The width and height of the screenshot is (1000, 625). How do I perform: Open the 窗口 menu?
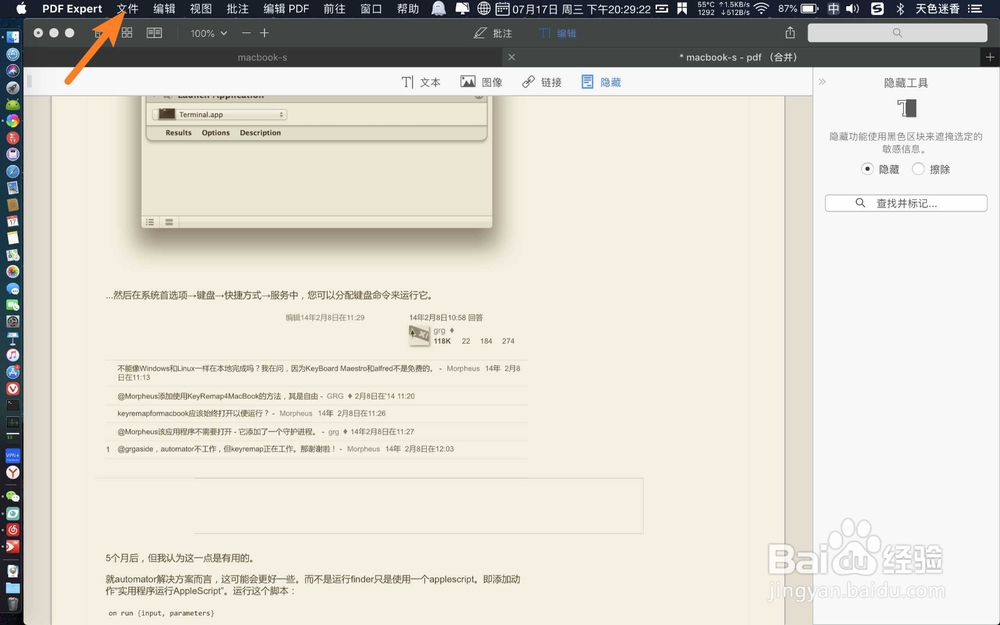(x=371, y=8)
